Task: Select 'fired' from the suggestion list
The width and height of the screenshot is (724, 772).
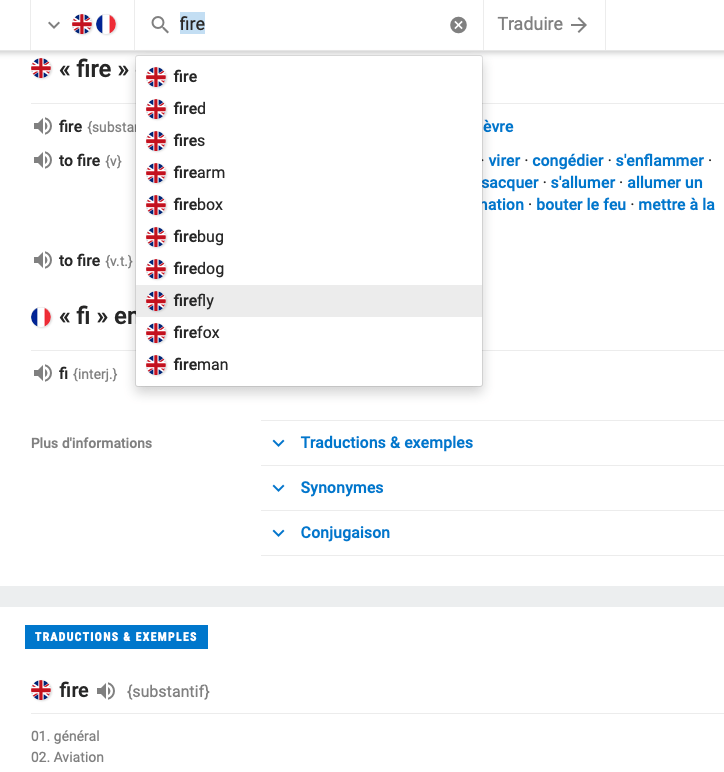Action: point(189,109)
